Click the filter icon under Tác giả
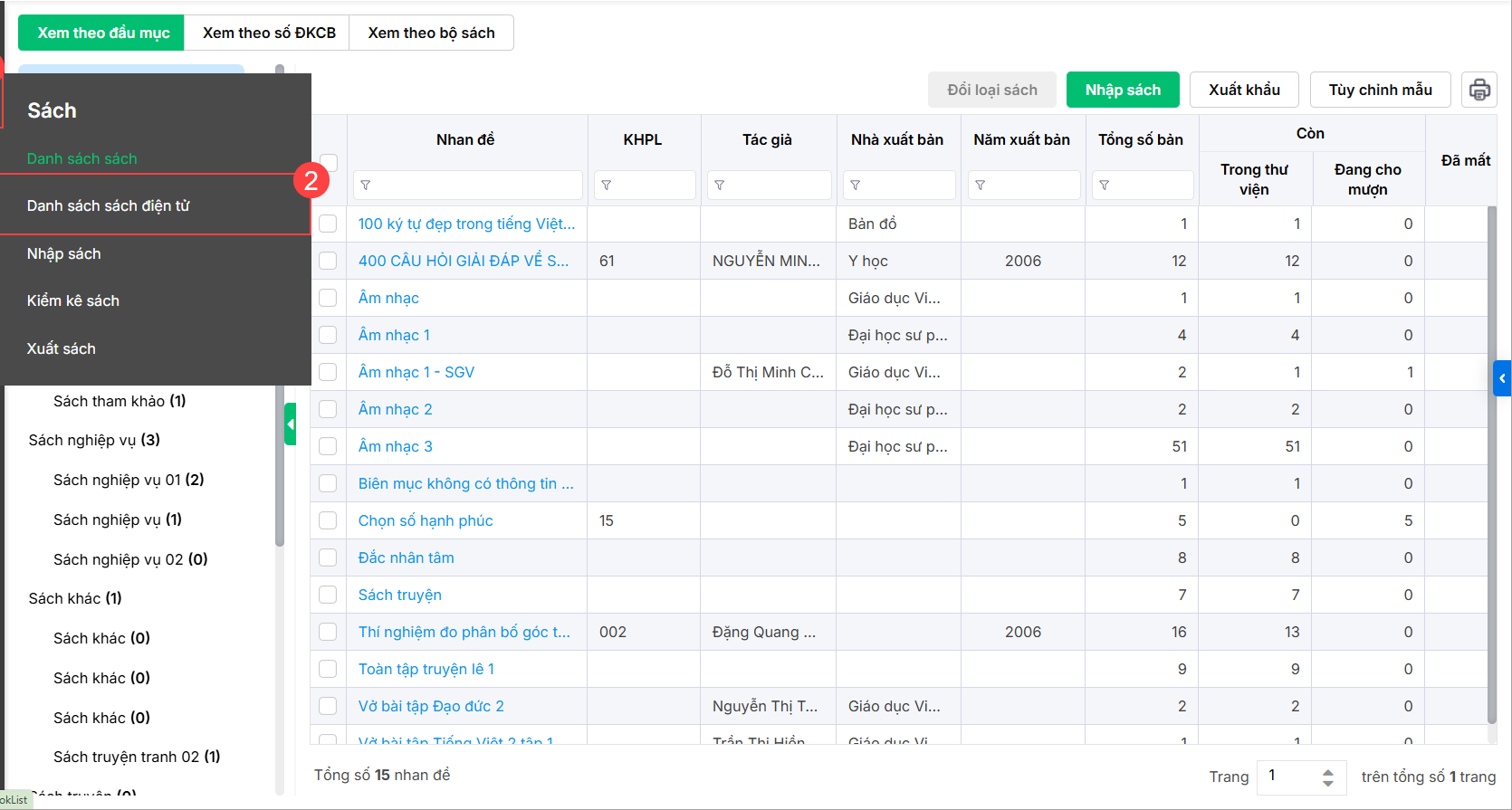The image size is (1512, 810). click(x=720, y=186)
